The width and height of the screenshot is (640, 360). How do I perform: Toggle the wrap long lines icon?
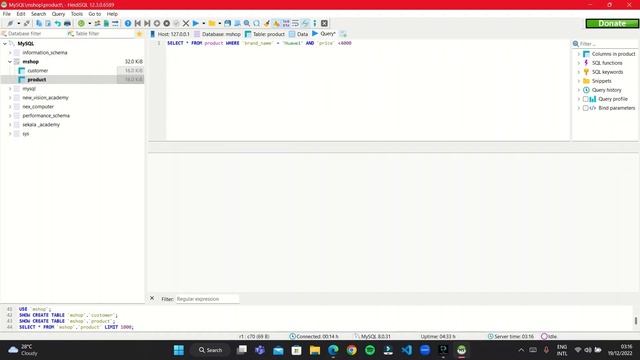click(296, 23)
